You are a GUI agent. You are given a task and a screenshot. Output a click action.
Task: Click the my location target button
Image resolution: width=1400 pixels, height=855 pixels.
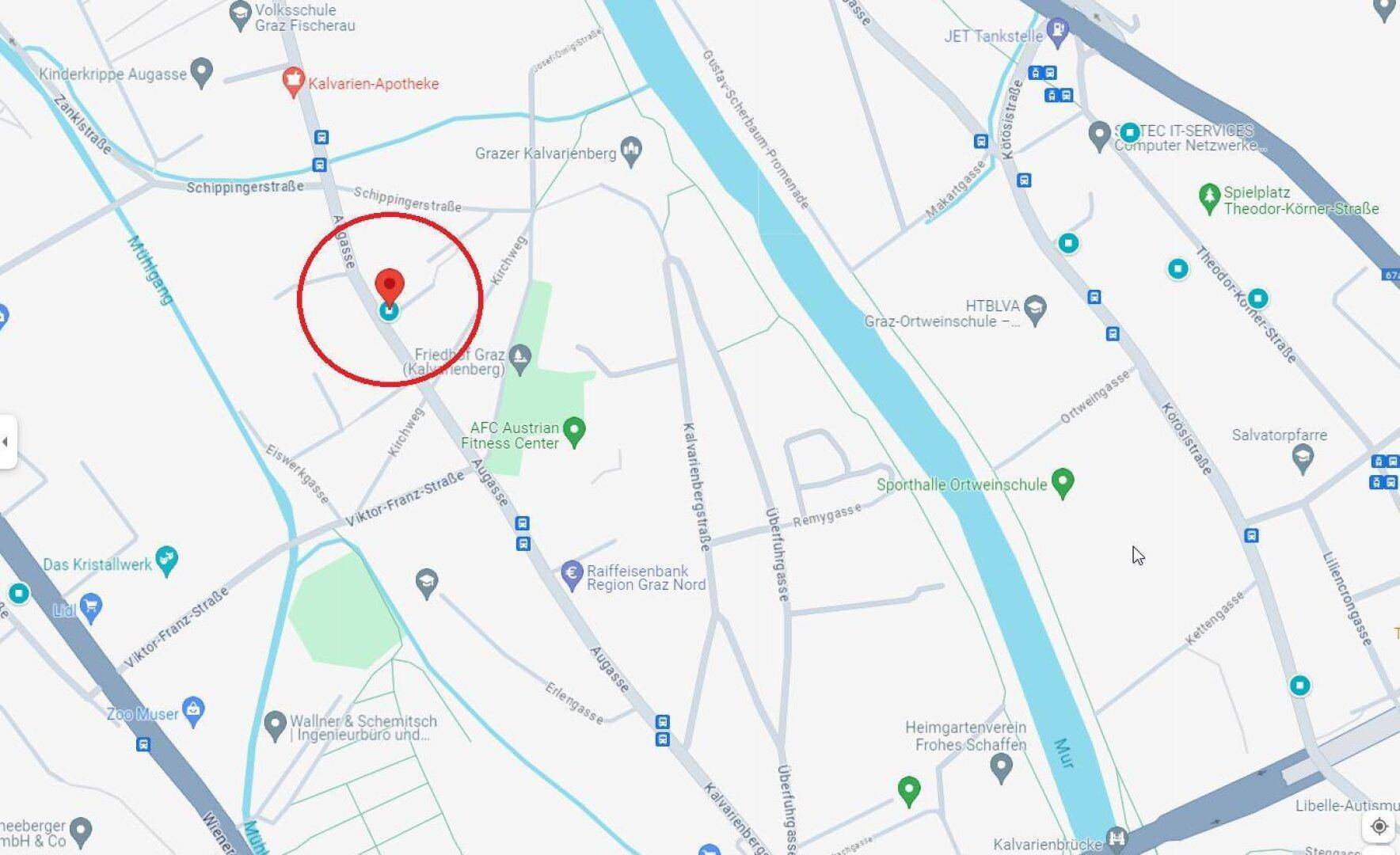tap(1379, 826)
